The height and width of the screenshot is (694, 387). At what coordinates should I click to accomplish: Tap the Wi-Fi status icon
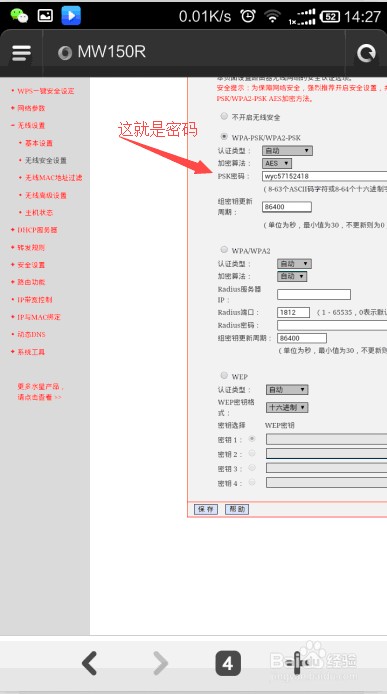pyautogui.click(x=272, y=16)
